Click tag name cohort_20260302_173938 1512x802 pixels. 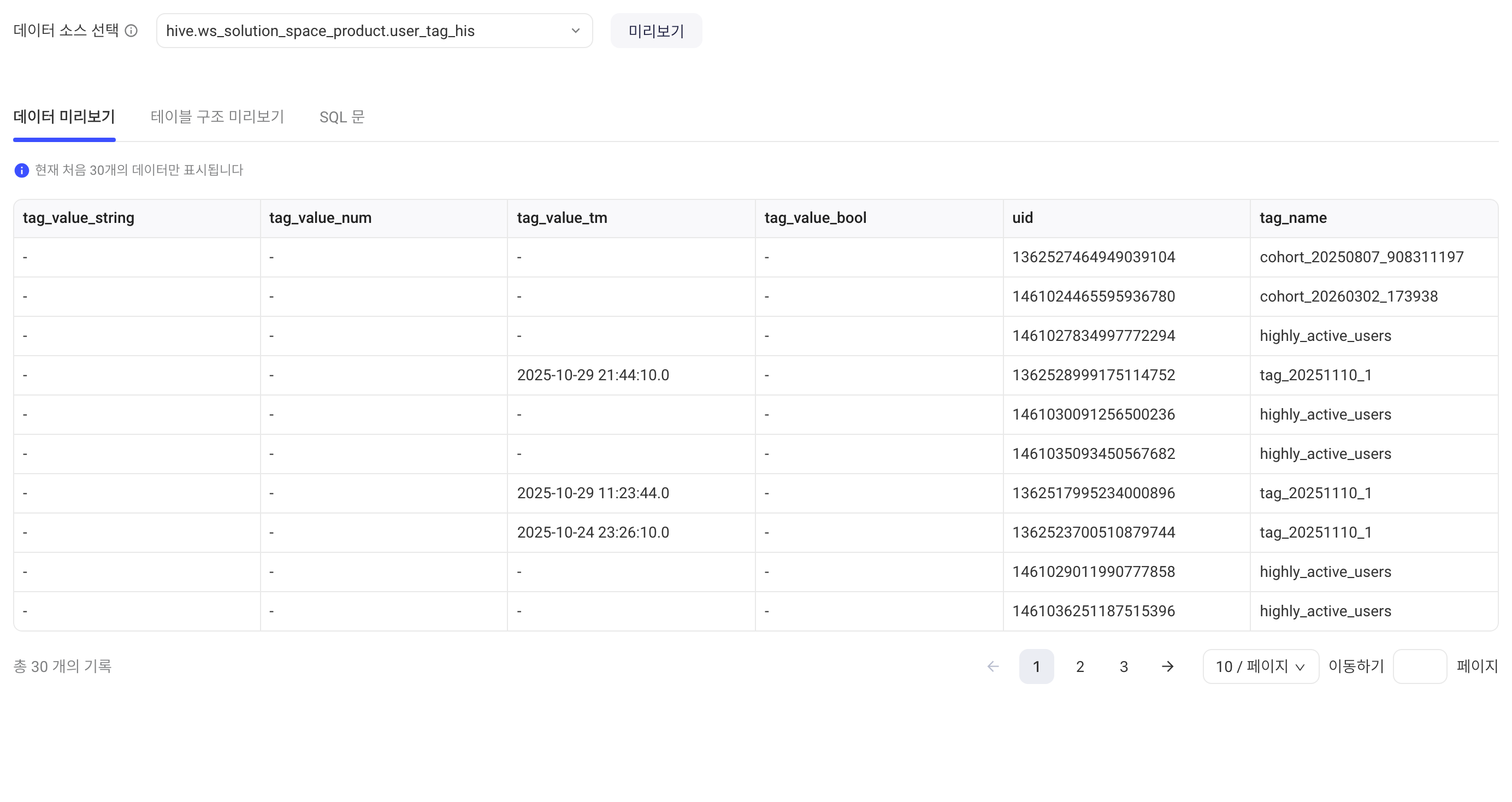point(1349,297)
